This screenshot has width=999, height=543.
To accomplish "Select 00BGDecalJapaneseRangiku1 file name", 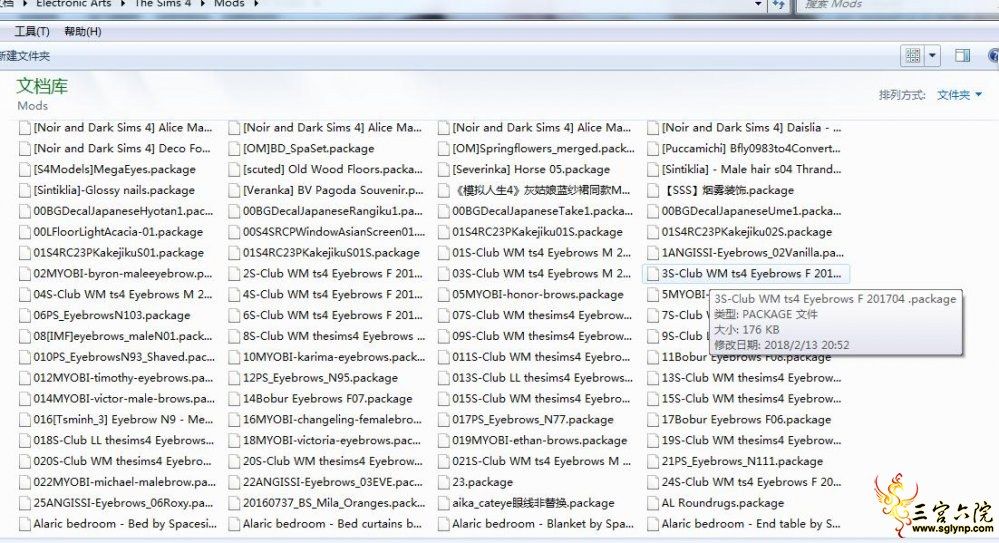I will [333, 211].
